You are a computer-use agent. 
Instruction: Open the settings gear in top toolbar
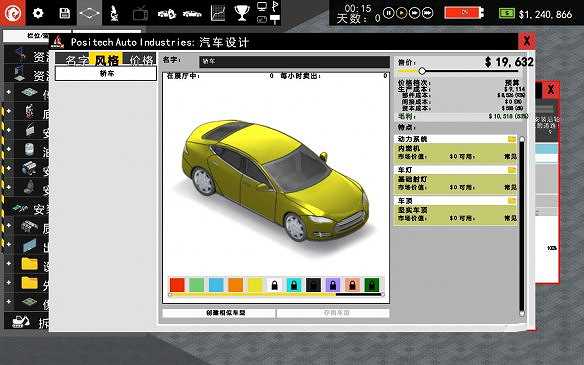pos(38,13)
